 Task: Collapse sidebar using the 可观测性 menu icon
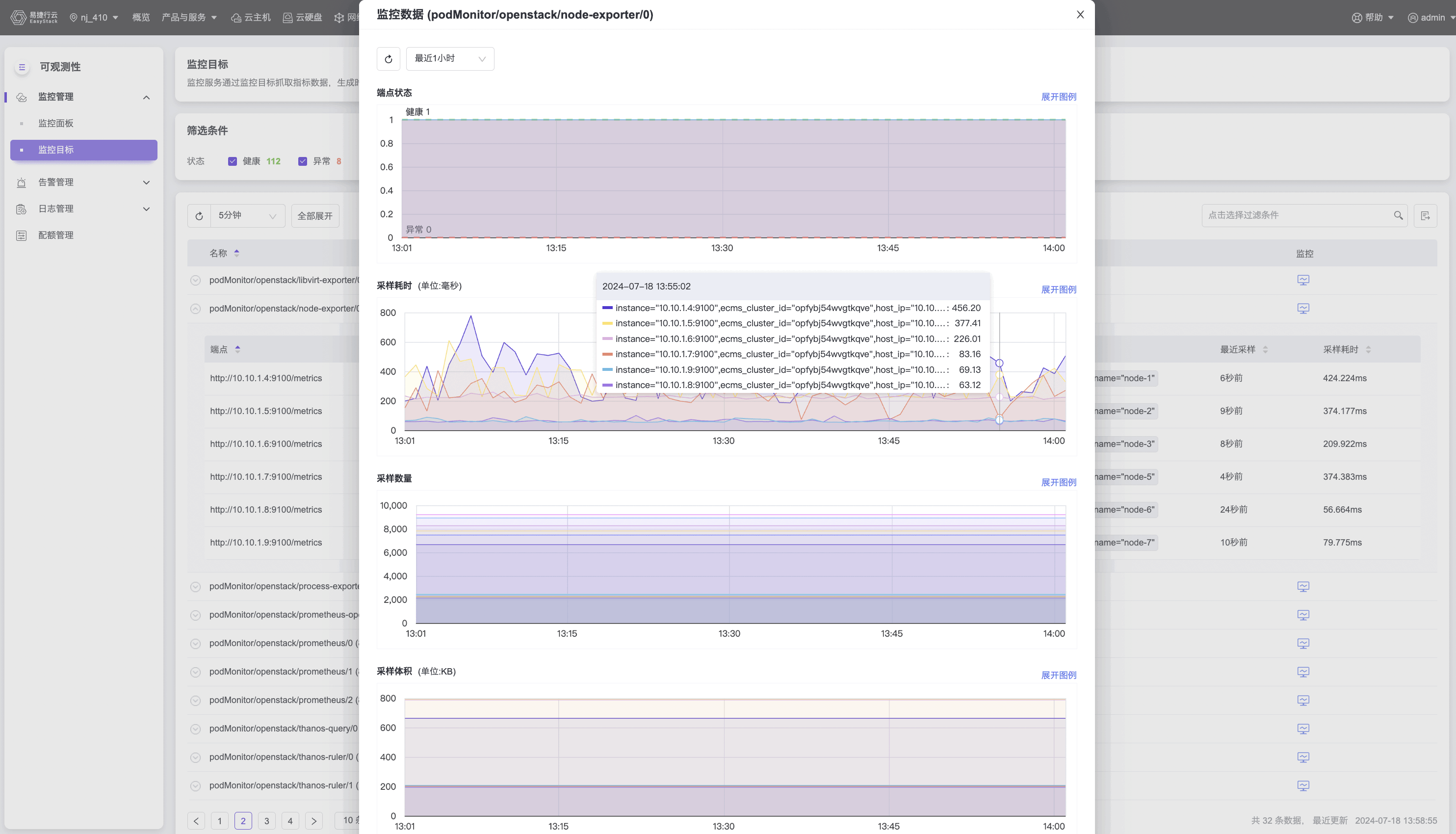pos(22,67)
